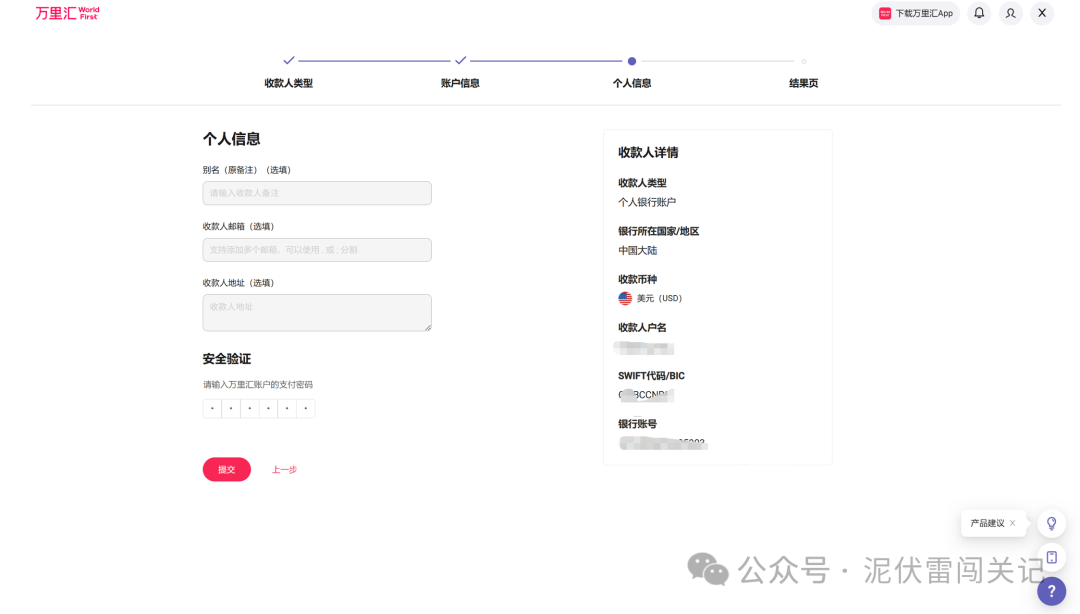
Task: Open the purple question mark help icon
Action: 1051,591
